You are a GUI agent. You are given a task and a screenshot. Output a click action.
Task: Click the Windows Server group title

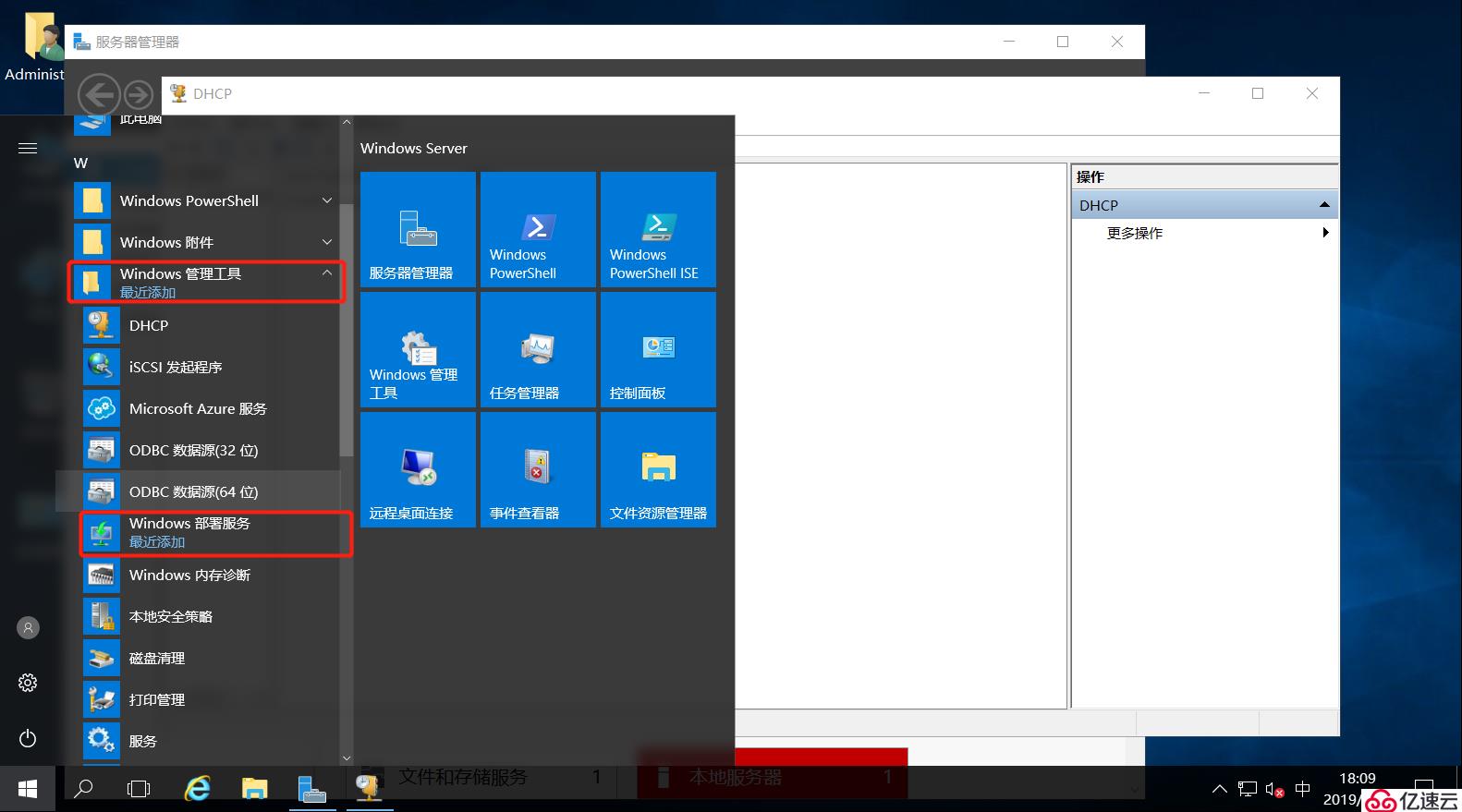click(x=413, y=148)
